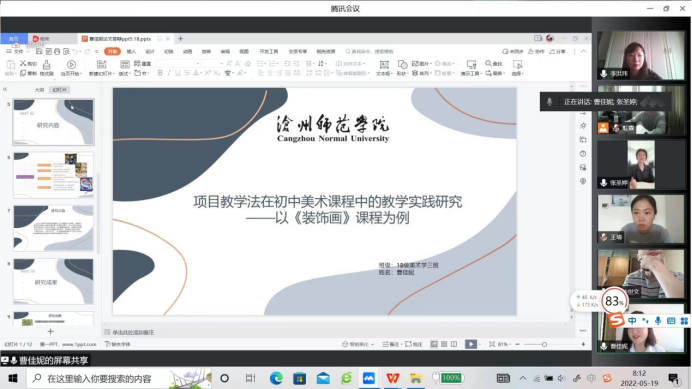Click the WPS Office icon in taskbar
This screenshot has height=389, width=692.
tap(392, 378)
